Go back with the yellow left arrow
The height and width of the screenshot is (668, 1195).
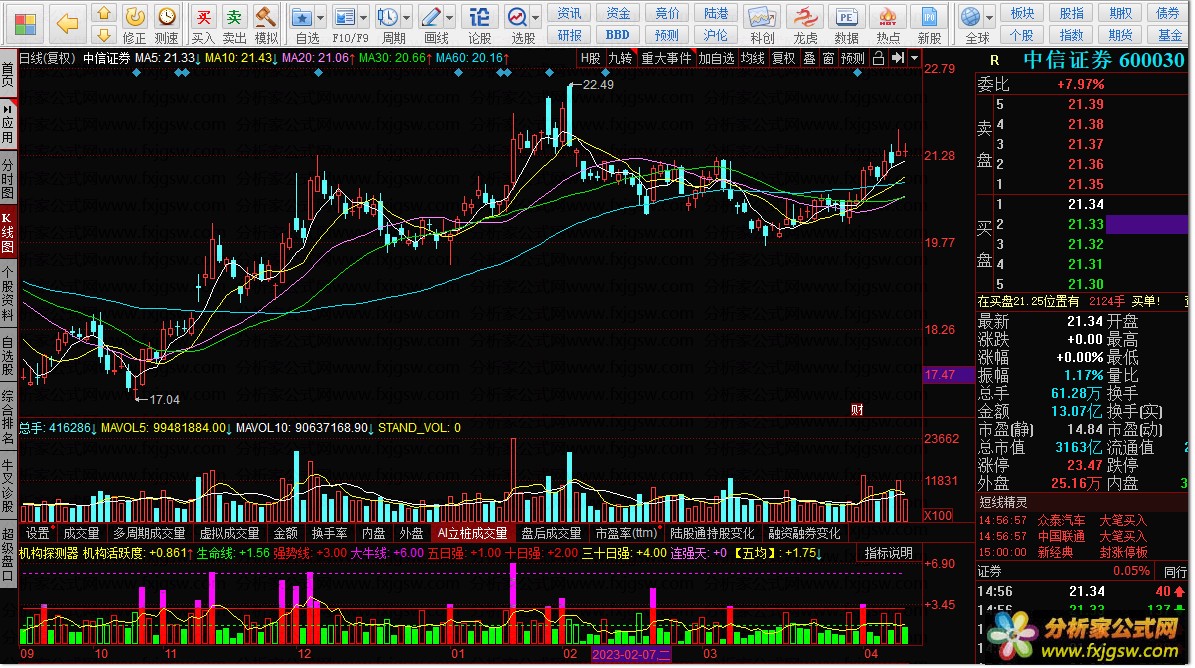point(67,24)
